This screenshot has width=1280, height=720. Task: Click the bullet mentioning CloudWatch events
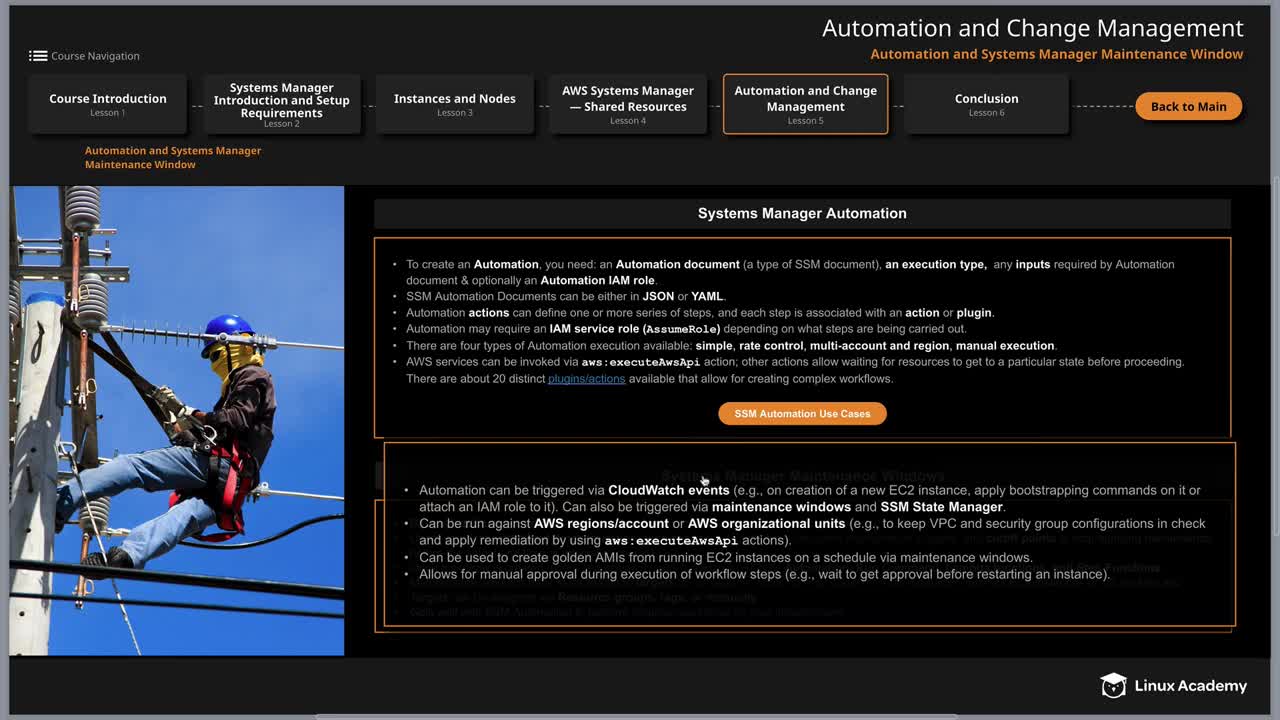[x=810, y=498]
